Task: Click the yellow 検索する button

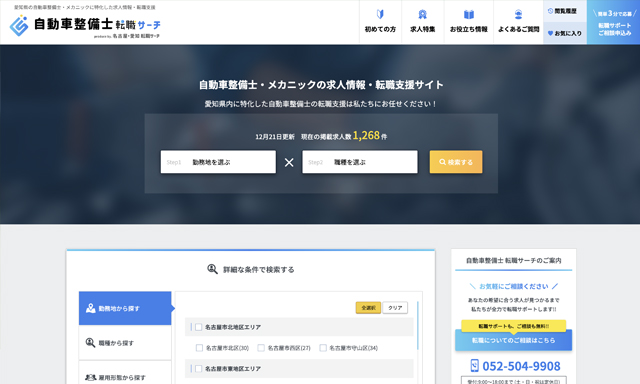Action: click(x=456, y=162)
